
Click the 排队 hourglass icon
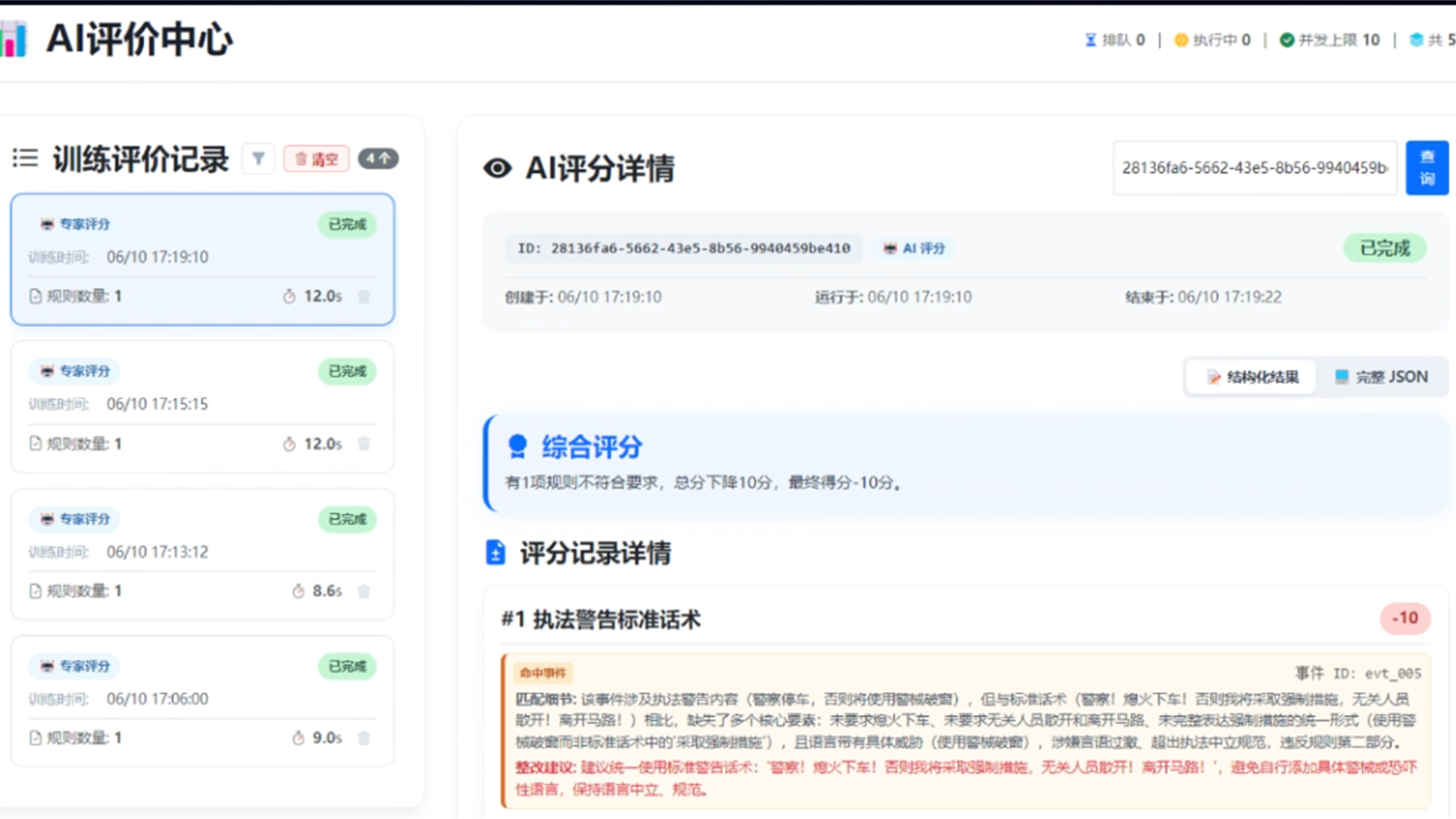(x=1090, y=40)
